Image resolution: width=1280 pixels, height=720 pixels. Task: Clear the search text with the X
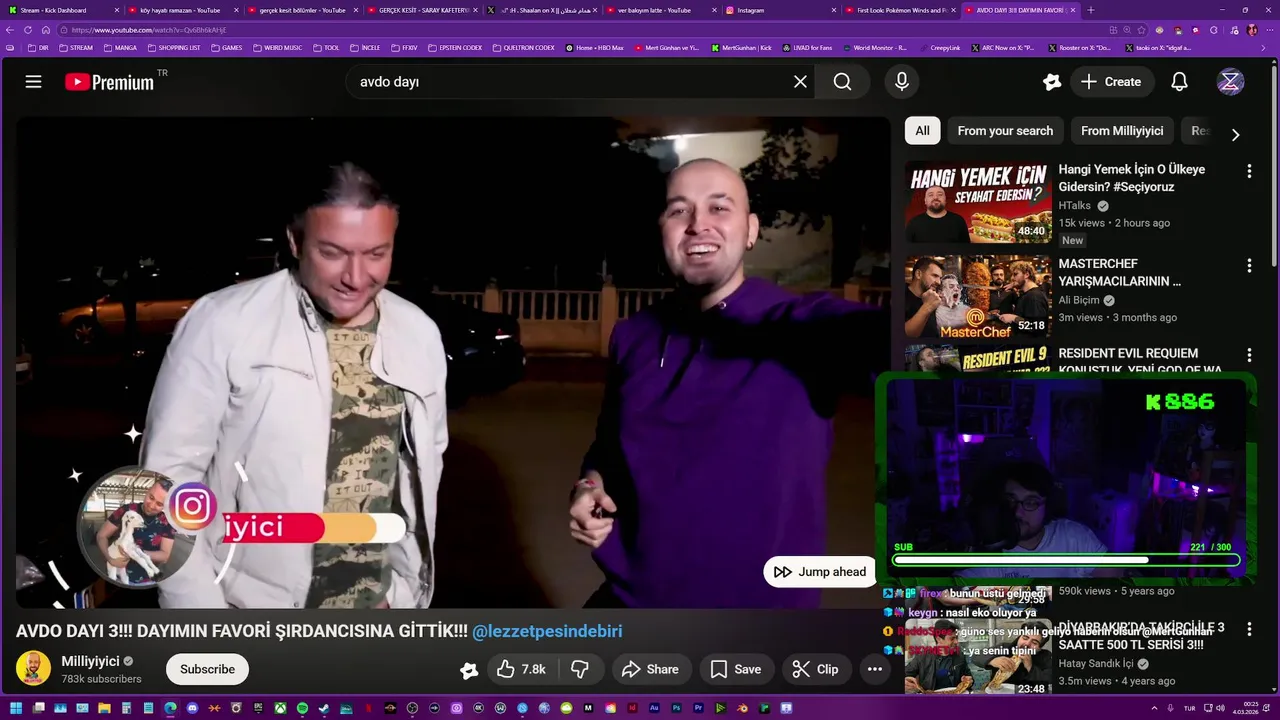[800, 82]
